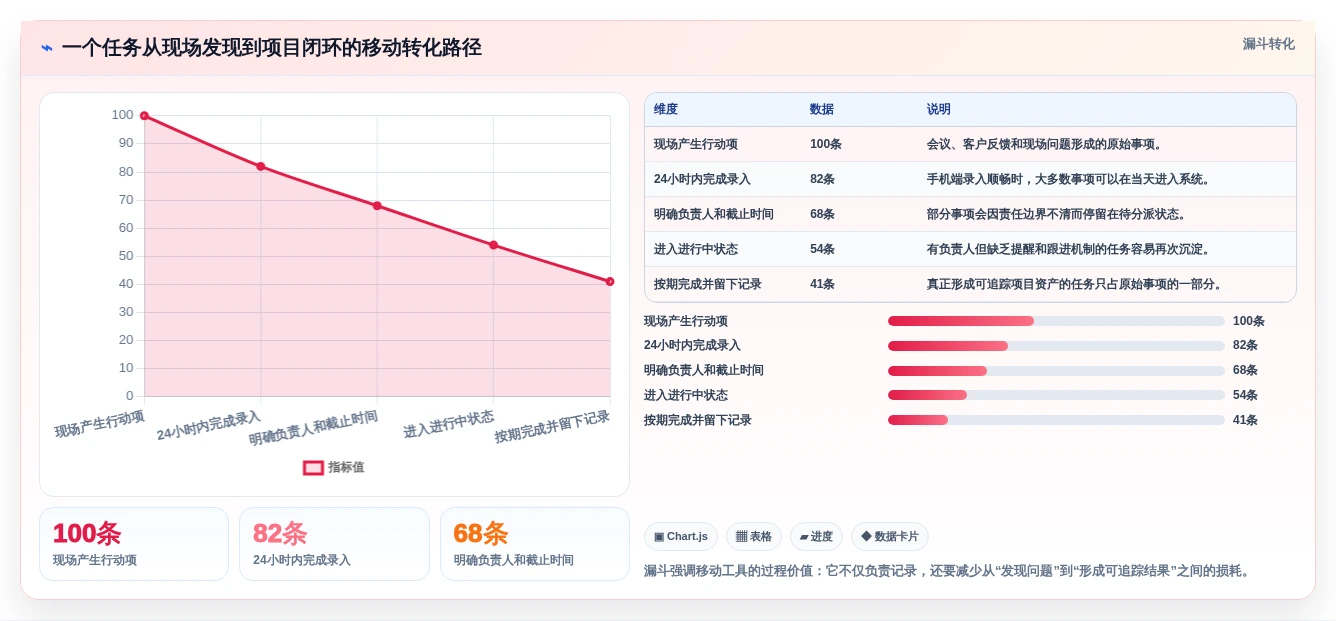
Task: Select the chart point at value 41
Action: coord(610,282)
